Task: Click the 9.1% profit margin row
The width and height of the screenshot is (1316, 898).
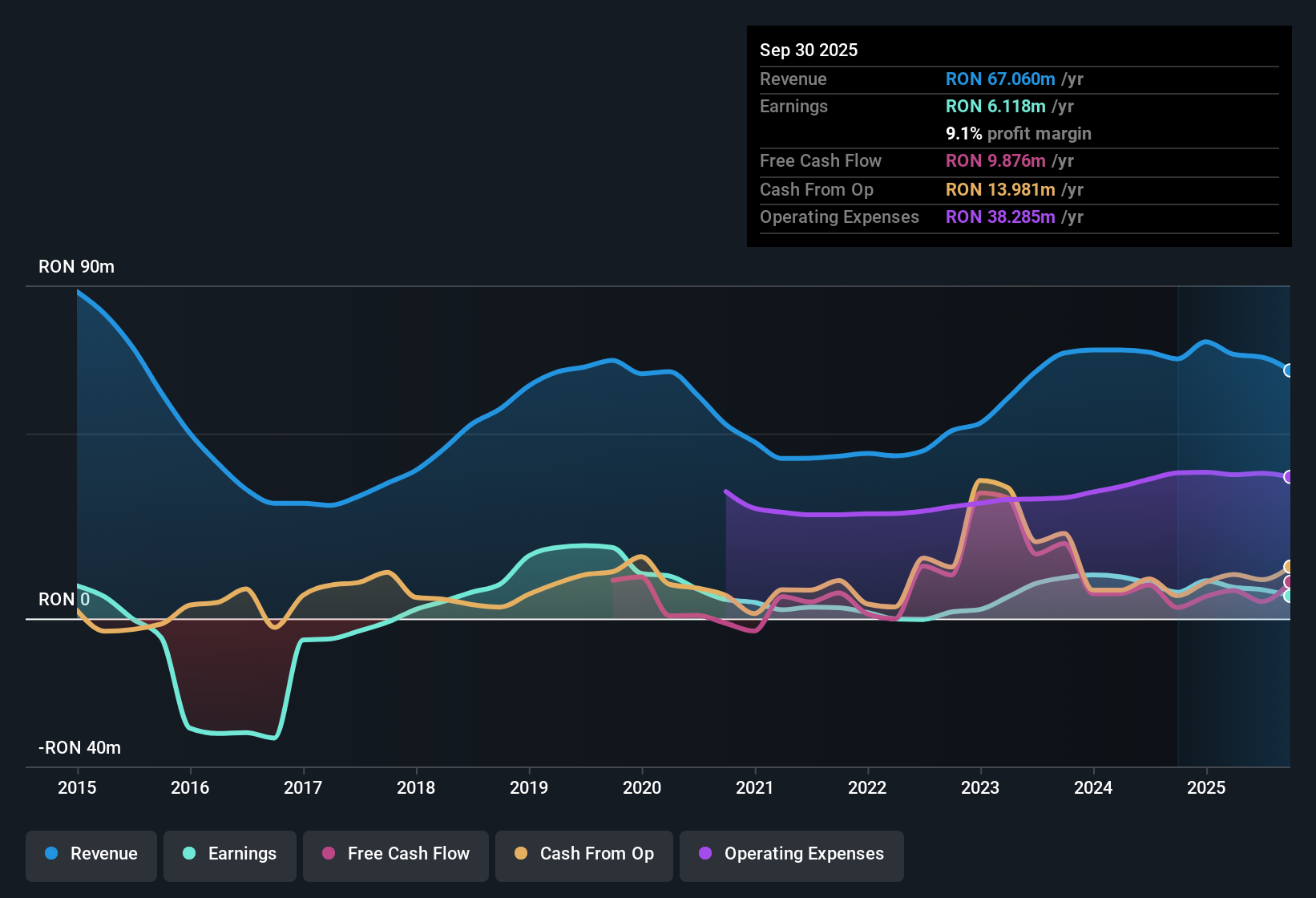Action: (x=1019, y=133)
